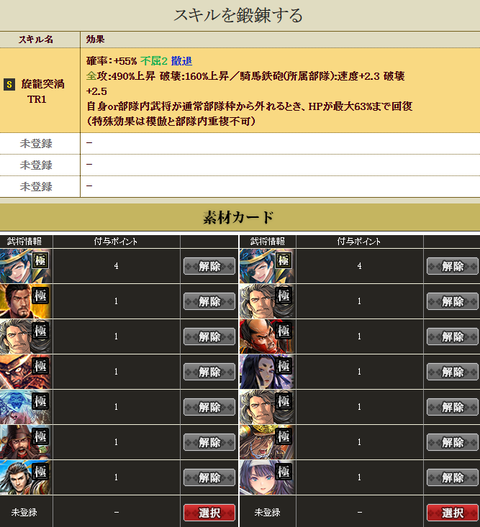Click the スキルを鍛錬する page title
This screenshot has width=480, height=527.
point(238,15)
